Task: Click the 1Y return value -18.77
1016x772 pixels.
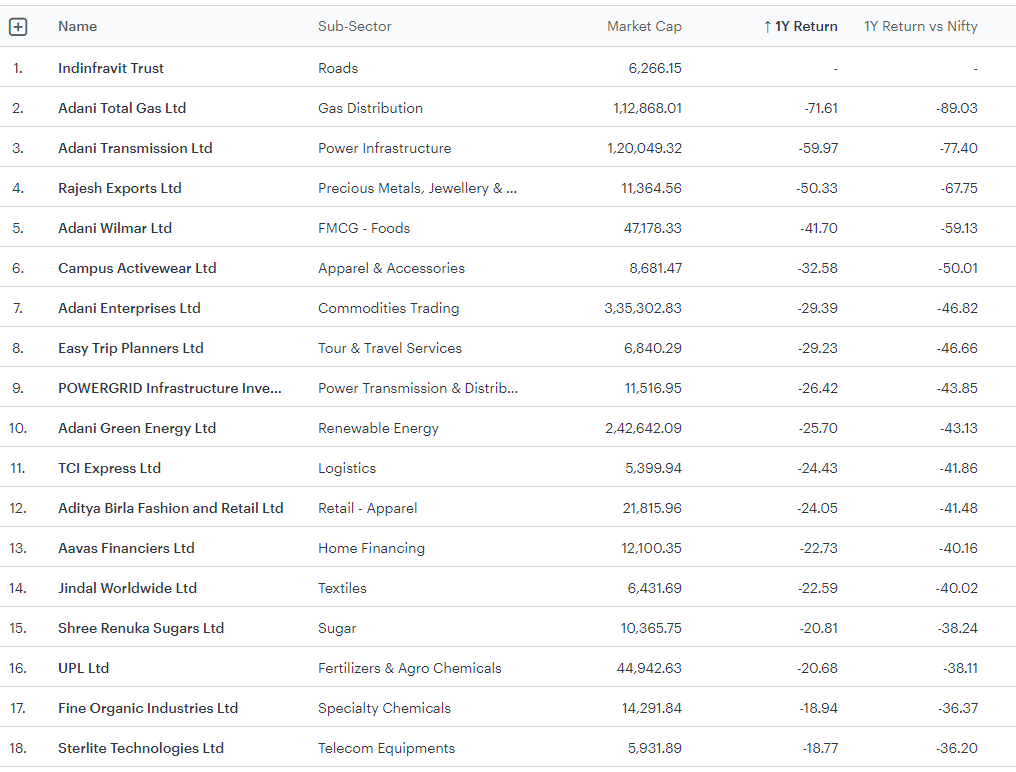Action: [820, 749]
